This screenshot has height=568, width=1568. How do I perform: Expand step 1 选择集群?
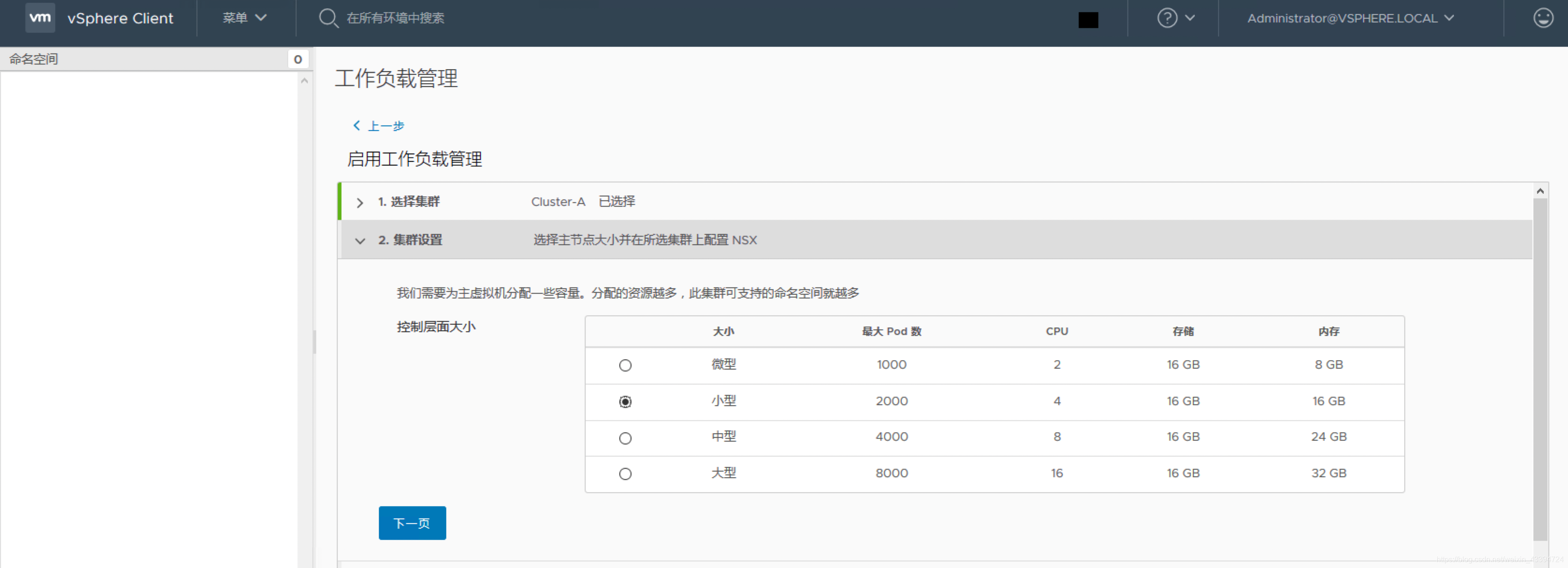(360, 202)
